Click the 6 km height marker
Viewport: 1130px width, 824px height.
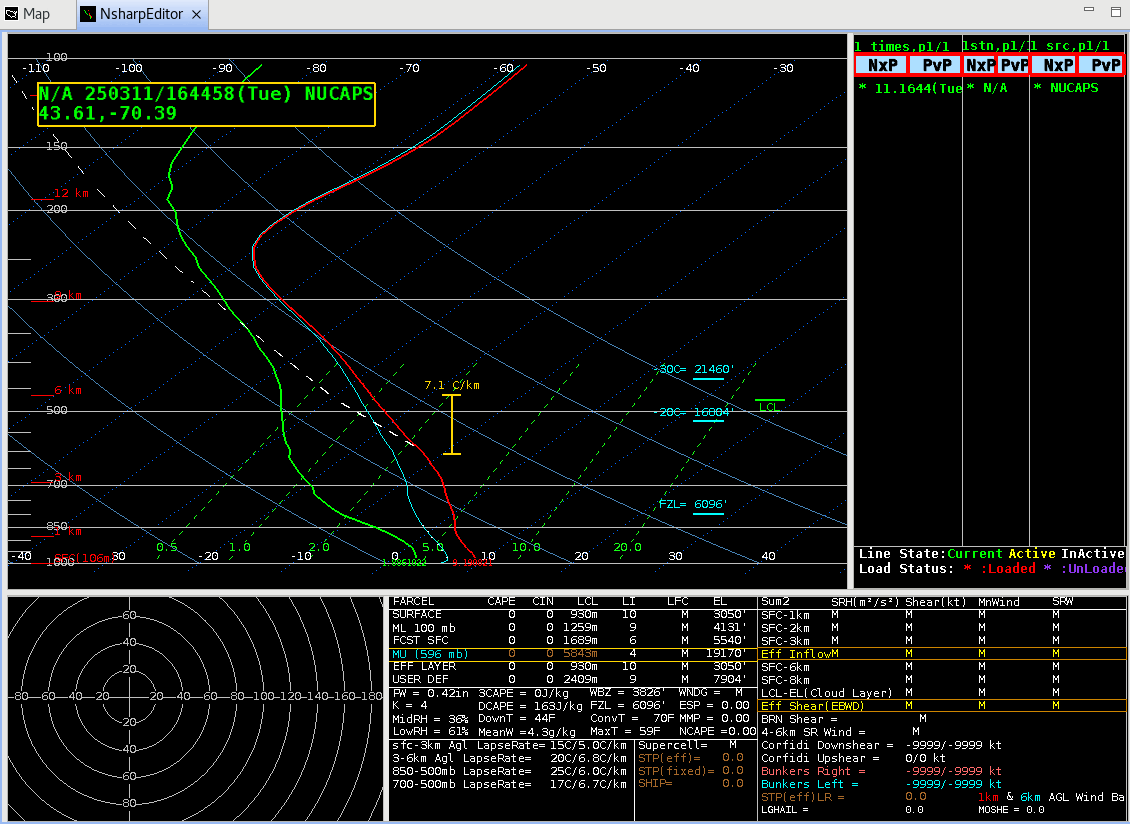[x=68, y=390]
